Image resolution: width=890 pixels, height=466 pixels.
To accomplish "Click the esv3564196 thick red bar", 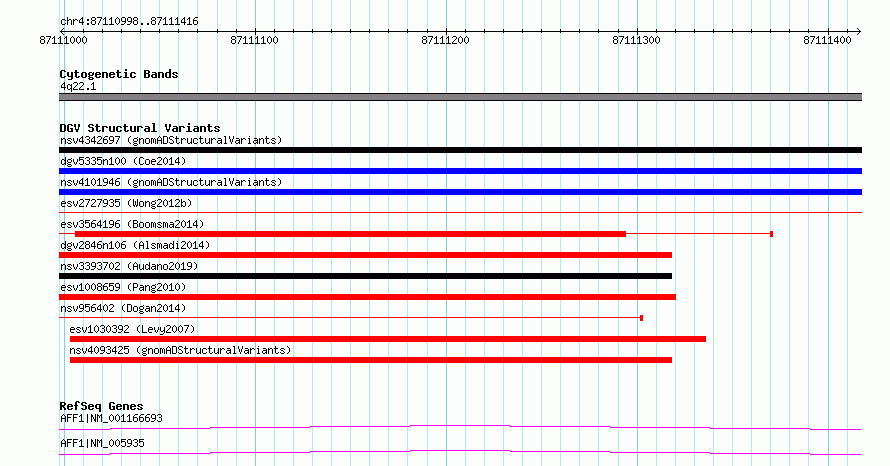I will coord(350,234).
